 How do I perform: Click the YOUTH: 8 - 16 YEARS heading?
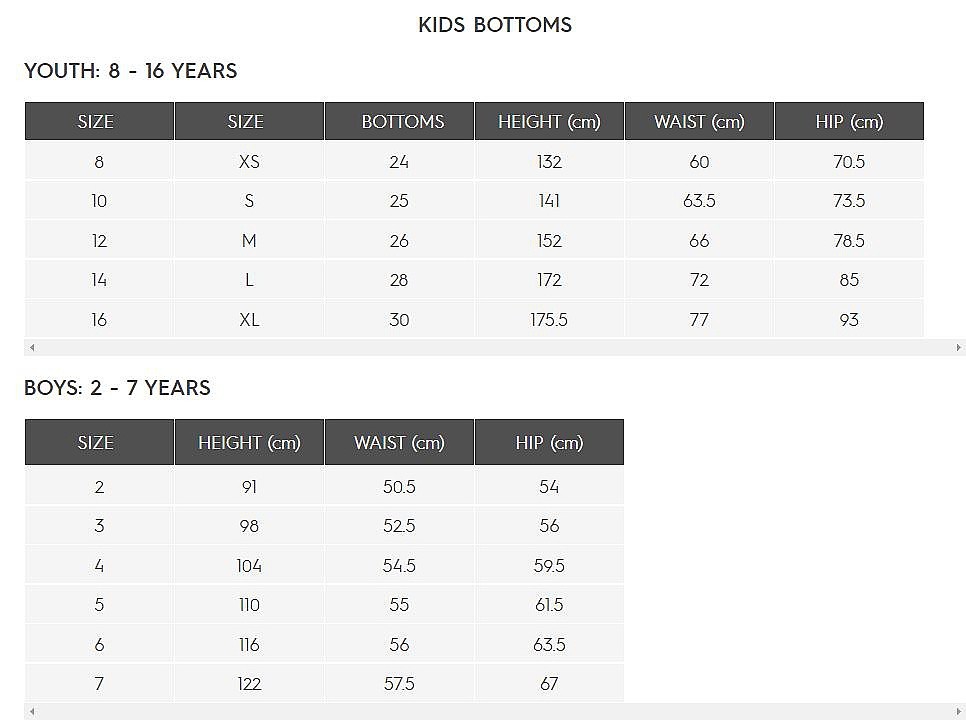click(x=131, y=71)
